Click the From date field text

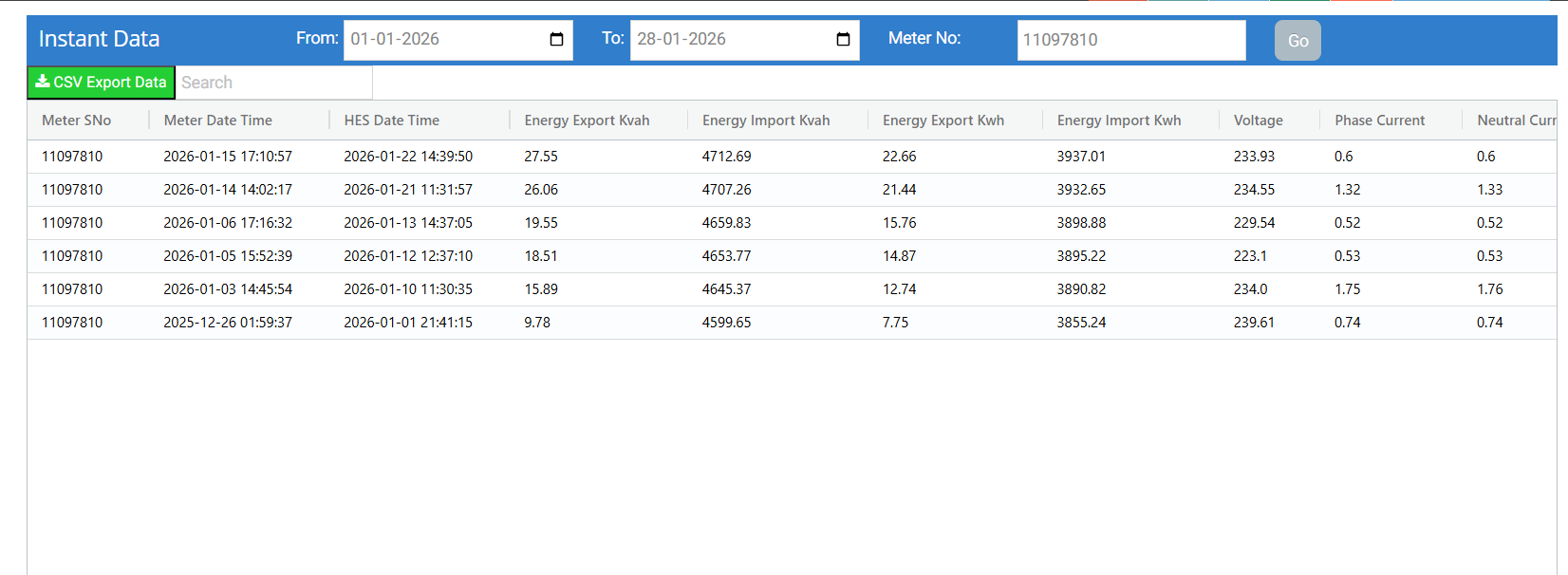[x=395, y=40]
